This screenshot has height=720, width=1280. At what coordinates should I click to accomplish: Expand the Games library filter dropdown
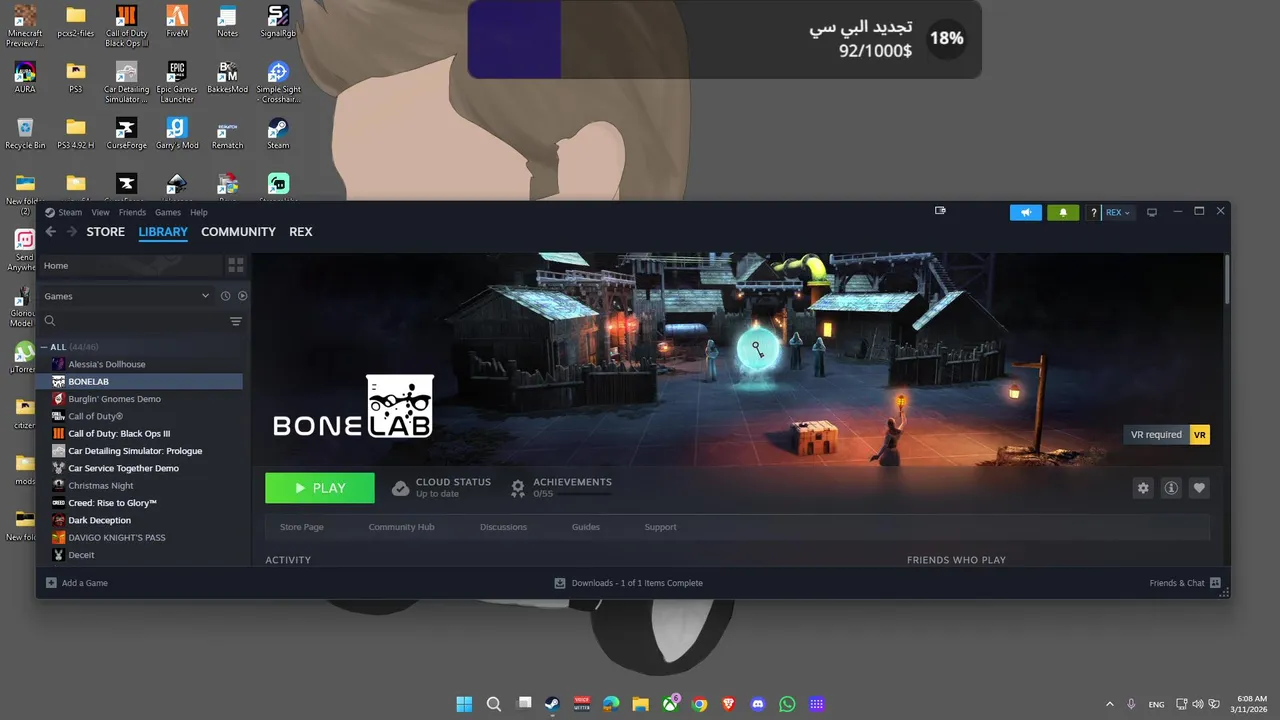[126, 296]
